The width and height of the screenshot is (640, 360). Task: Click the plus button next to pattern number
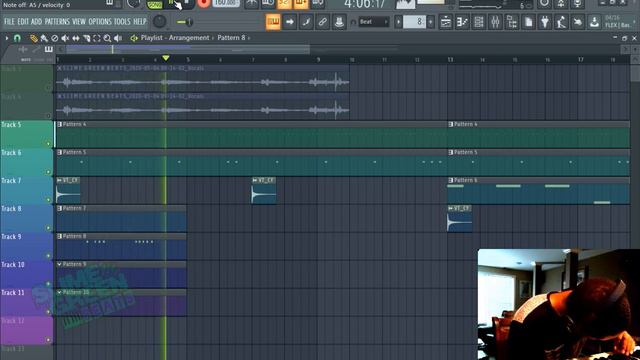coord(431,22)
